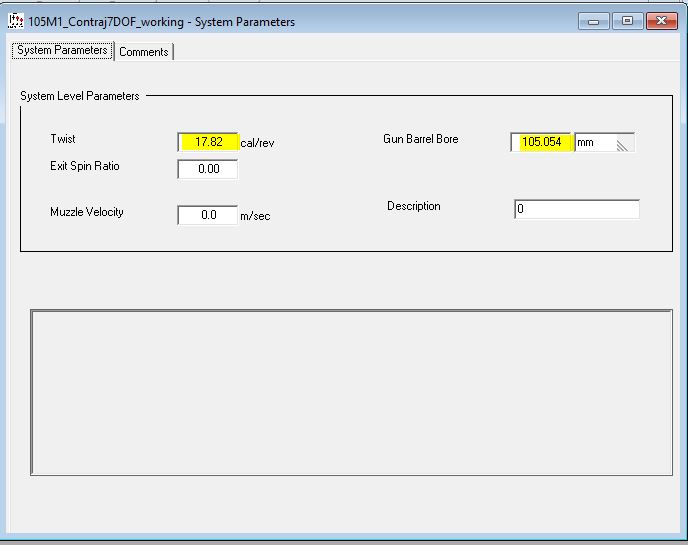Click the Twist label
This screenshot has height=545, width=688.
pos(63,139)
